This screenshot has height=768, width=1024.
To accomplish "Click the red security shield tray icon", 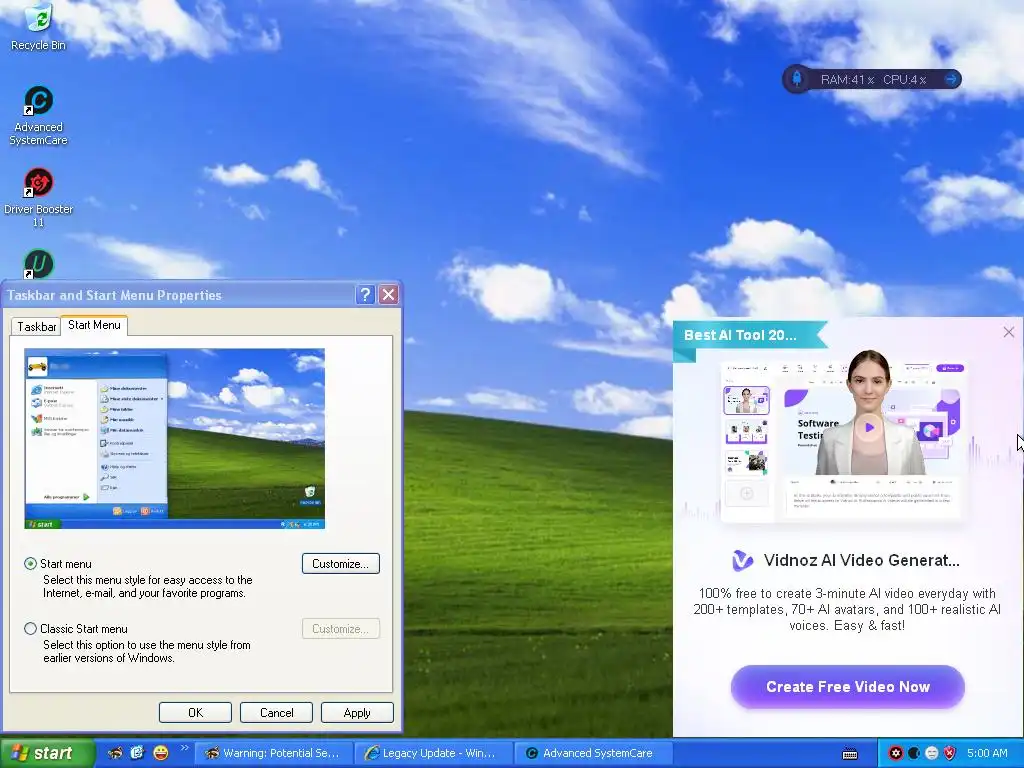I will 950,753.
